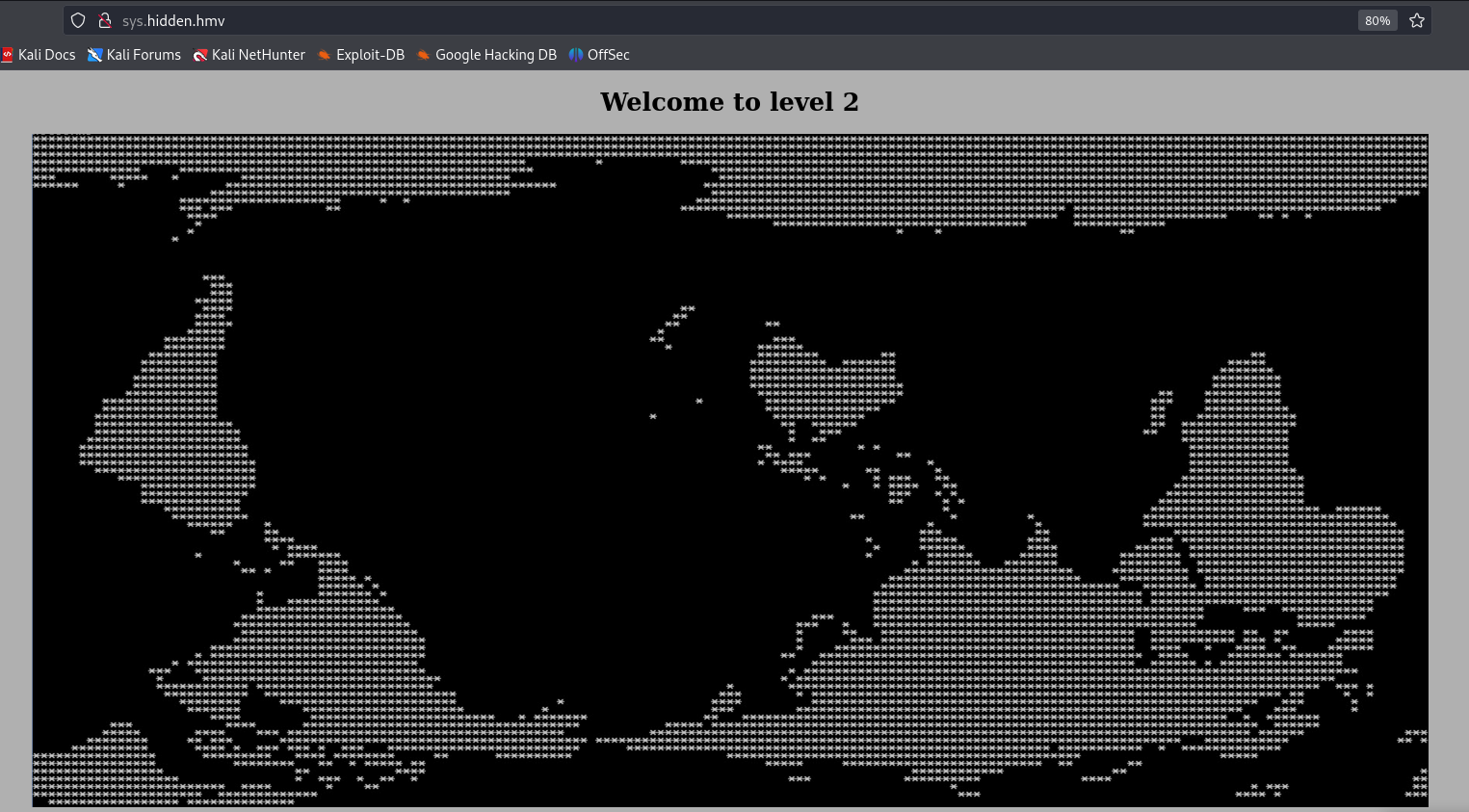1469x812 pixels.
Task: Click the Kali Docs red favicon
Action: (8, 55)
